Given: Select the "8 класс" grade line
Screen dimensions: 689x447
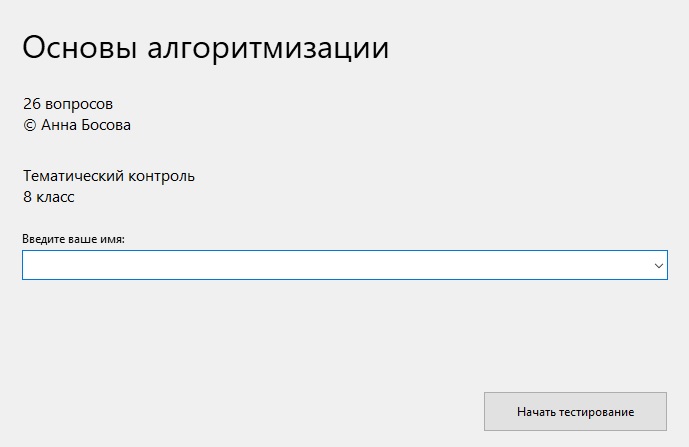Looking at the screenshot, I should 49,197.
